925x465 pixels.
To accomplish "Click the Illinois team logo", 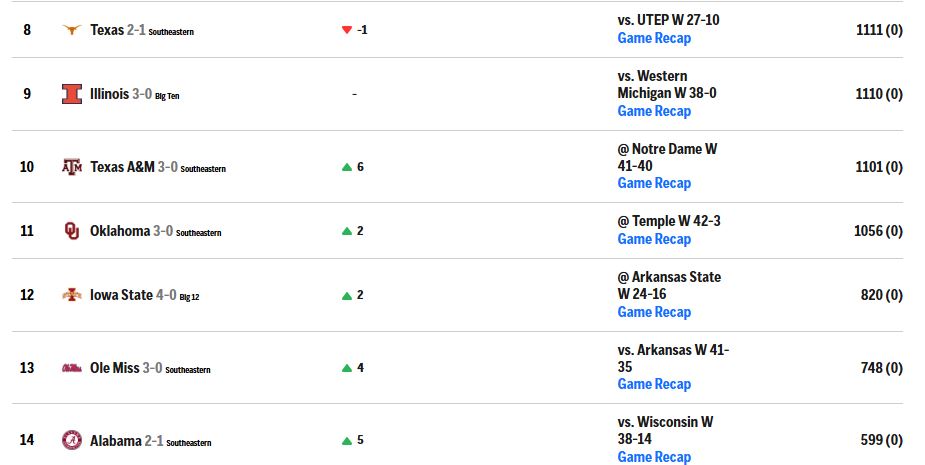I will (x=72, y=94).
